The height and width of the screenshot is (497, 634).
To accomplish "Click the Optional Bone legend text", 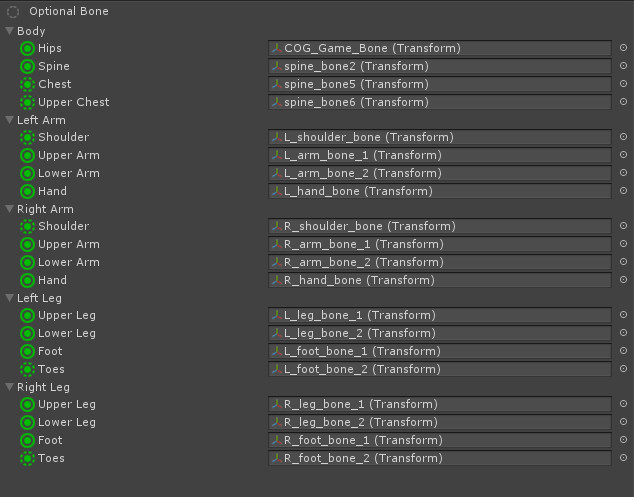I will 69,11.
